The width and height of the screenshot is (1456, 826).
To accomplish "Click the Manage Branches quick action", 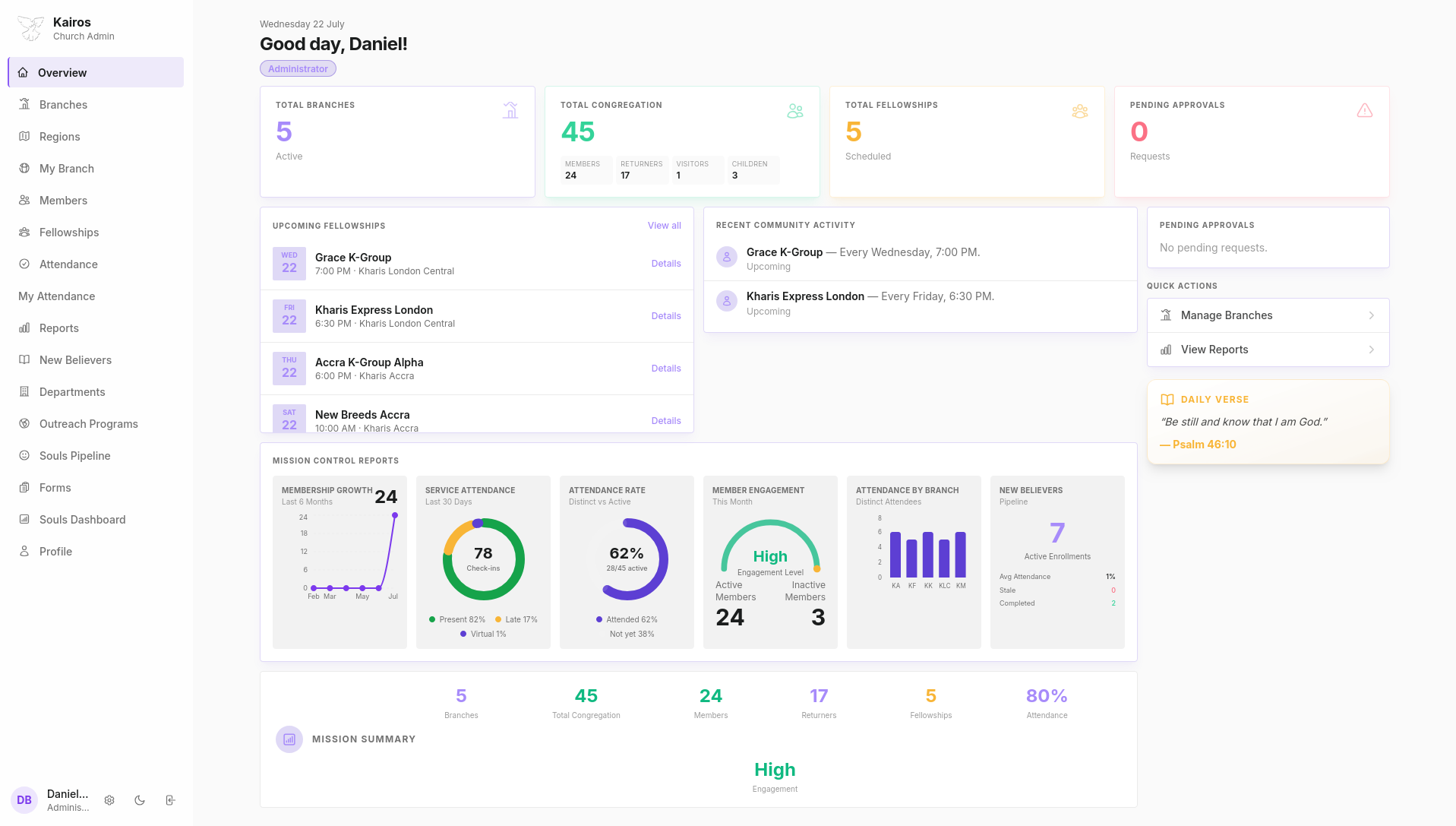I will (1268, 315).
